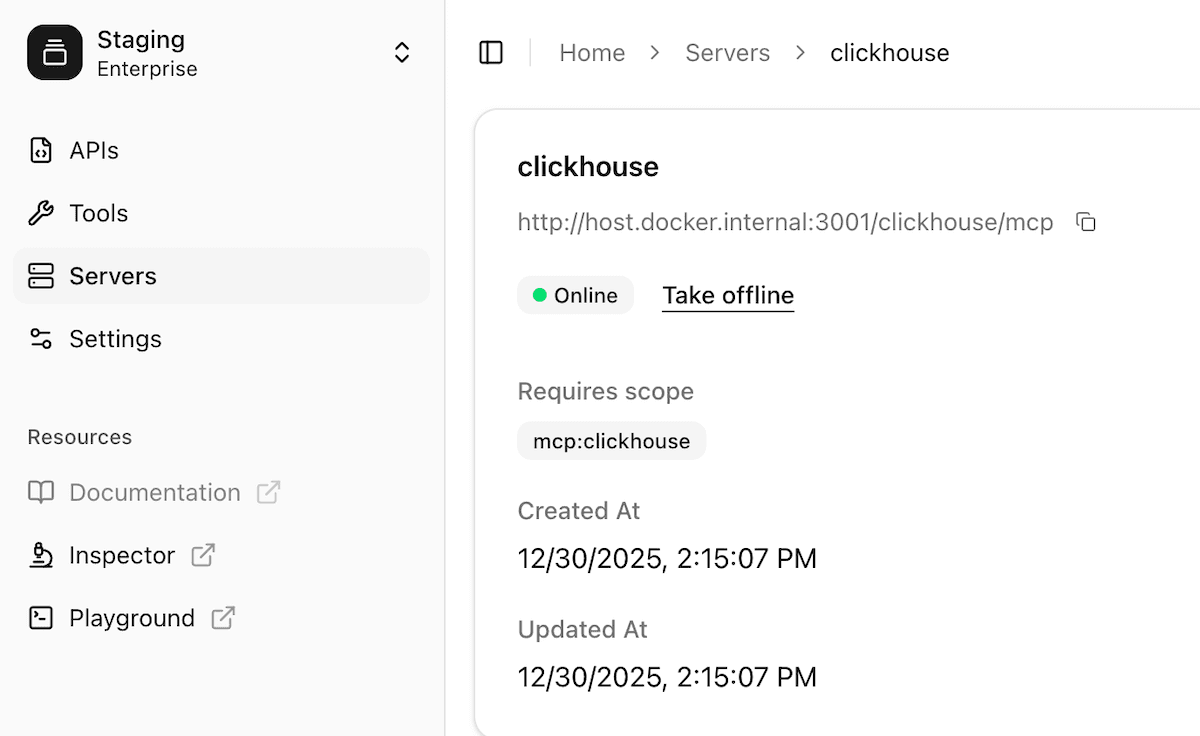Open Servers breadcrumb link
The width and height of the screenshot is (1200, 736).
pyautogui.click(x=727, y=53)
